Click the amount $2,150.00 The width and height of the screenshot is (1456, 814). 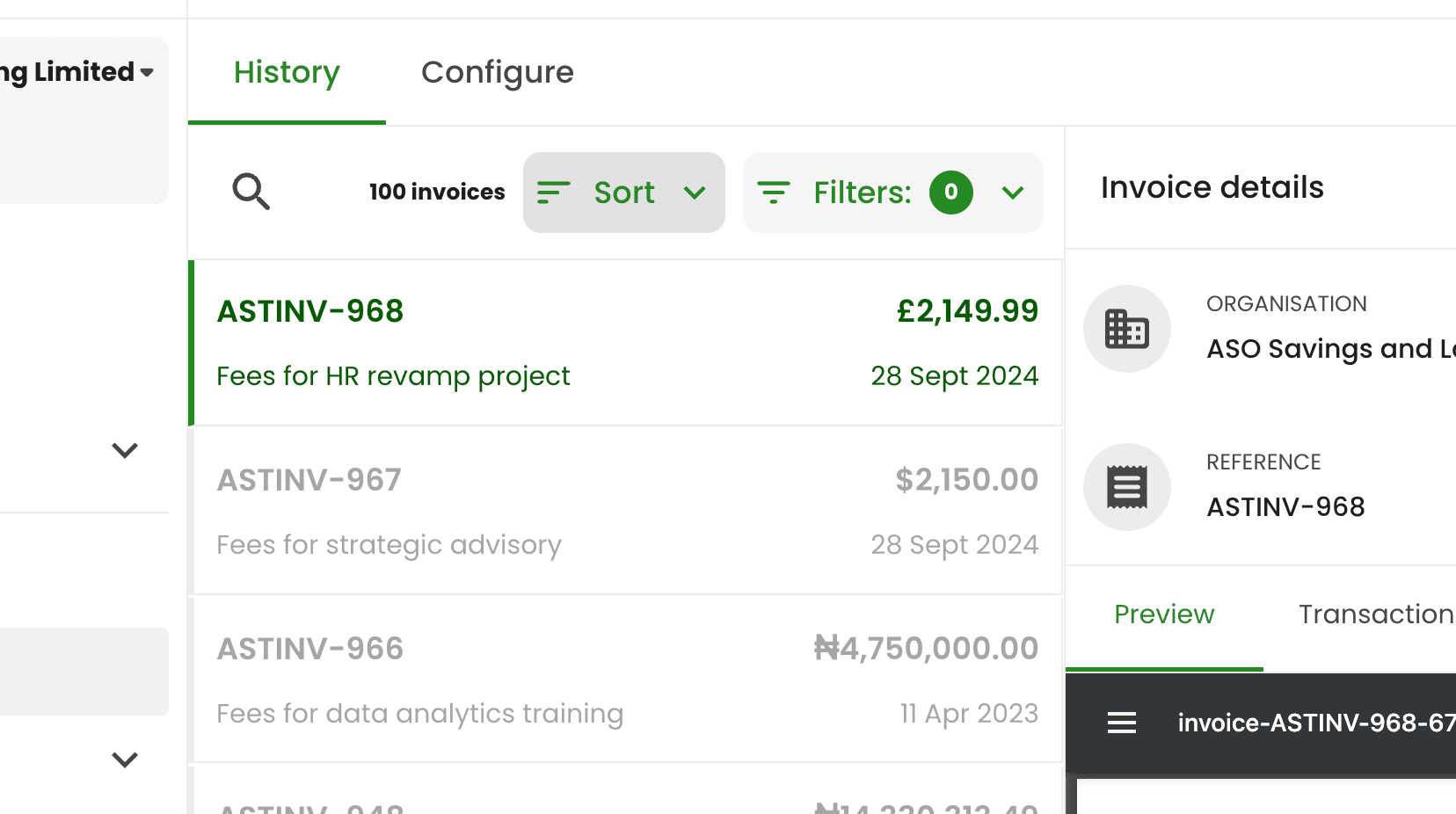click(967, 480)
